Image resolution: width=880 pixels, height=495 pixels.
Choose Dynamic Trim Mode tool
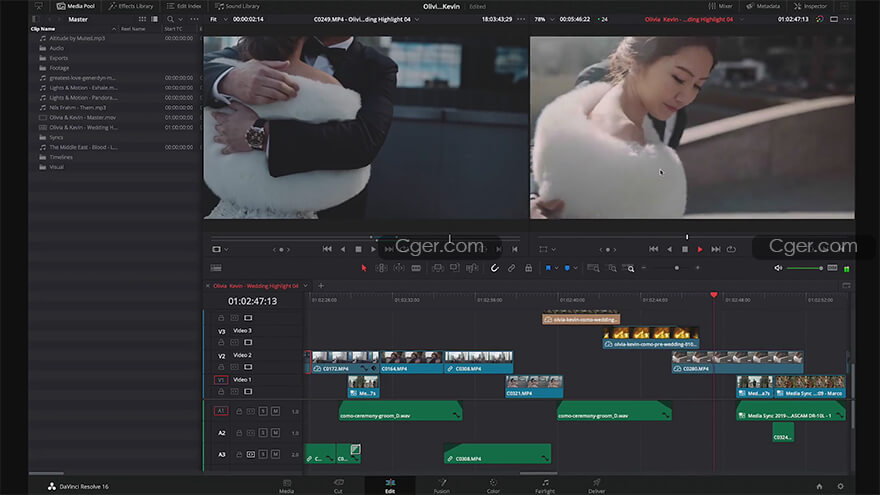[x=398, y=268]
